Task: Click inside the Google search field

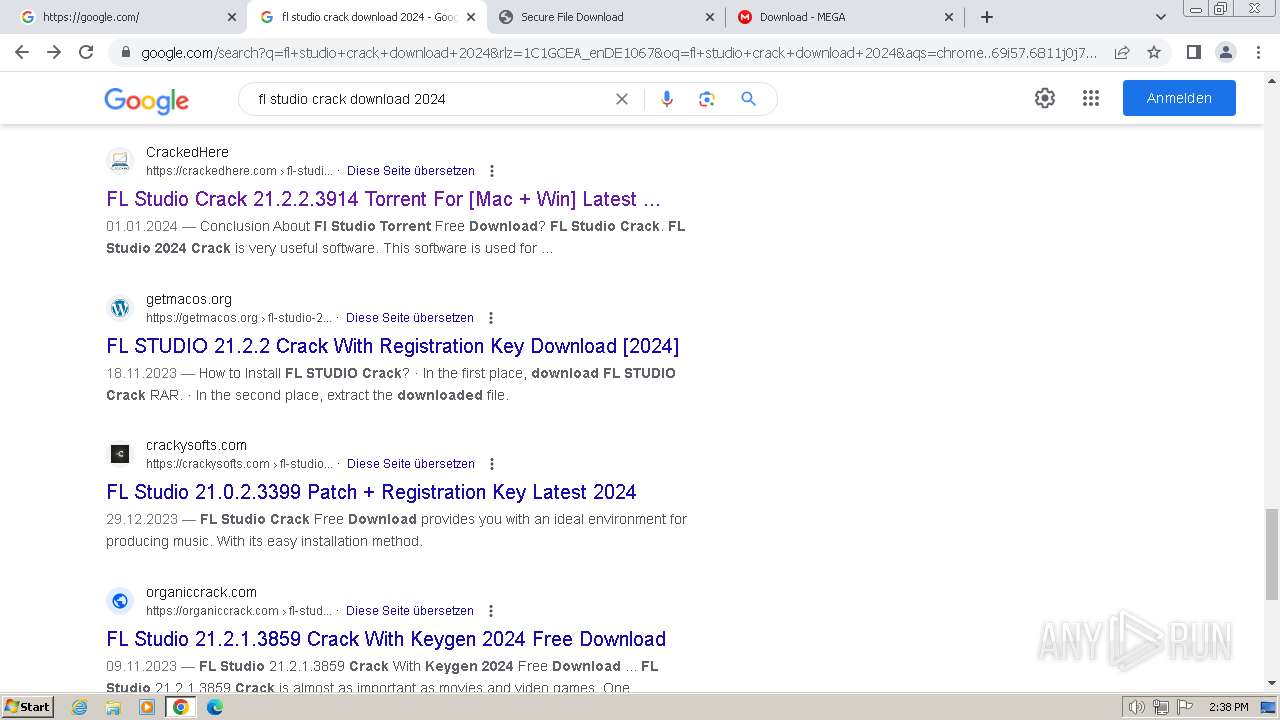Action: [x=430, y=99]
